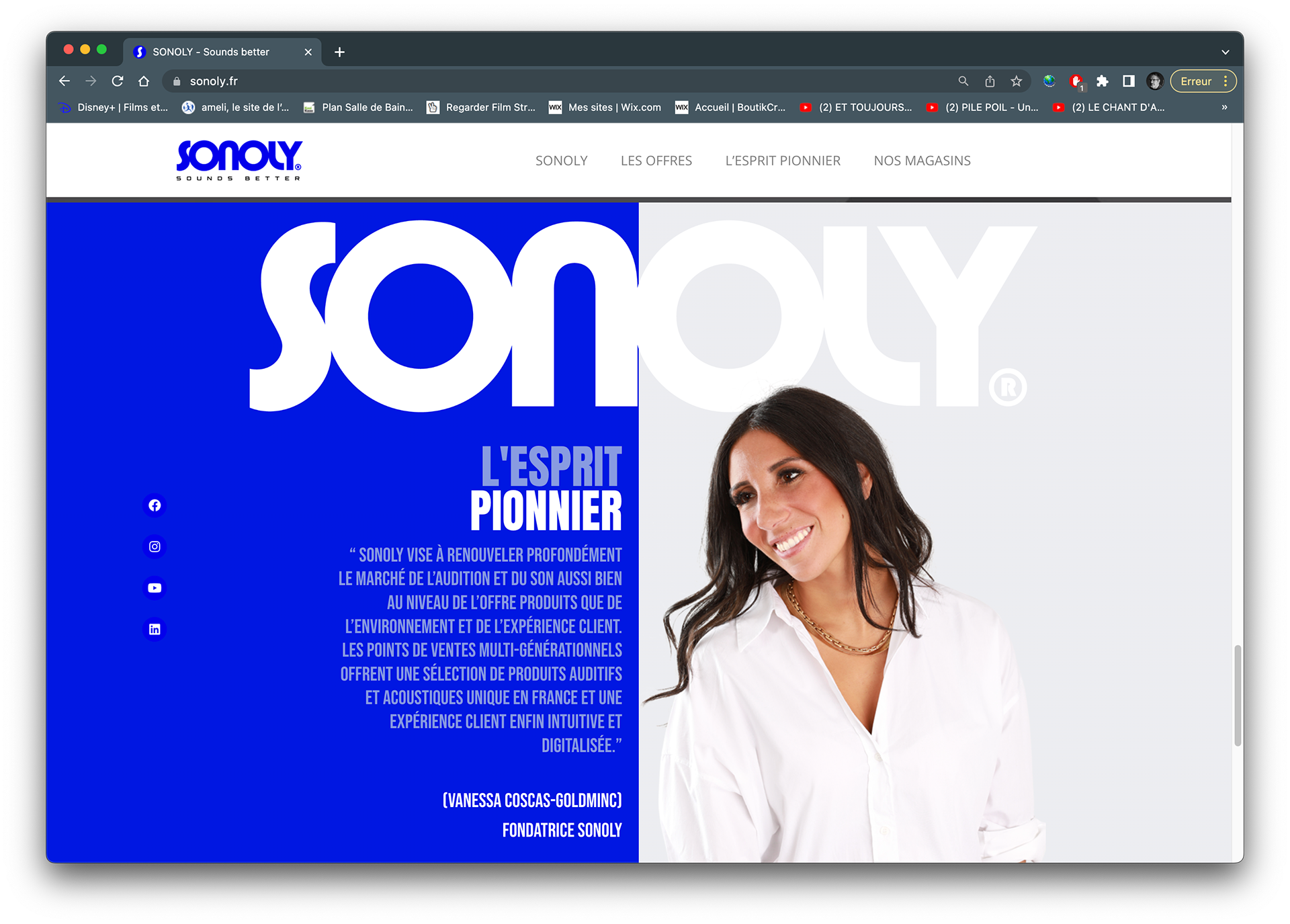1290x924 pixels.
Task: Go to L'ESPRIT PIONNIER section link
Action: pos(783,161)
